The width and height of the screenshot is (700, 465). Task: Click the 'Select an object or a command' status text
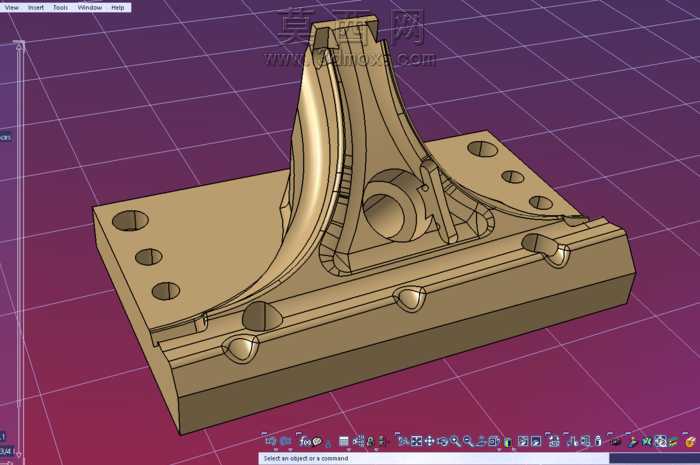(306, 458)
